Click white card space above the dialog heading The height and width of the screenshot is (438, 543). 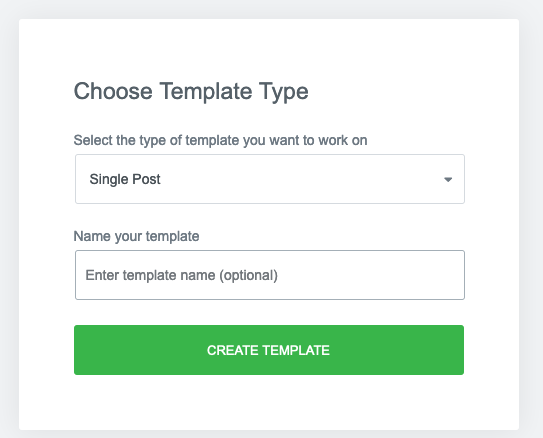tap(269, 48)
